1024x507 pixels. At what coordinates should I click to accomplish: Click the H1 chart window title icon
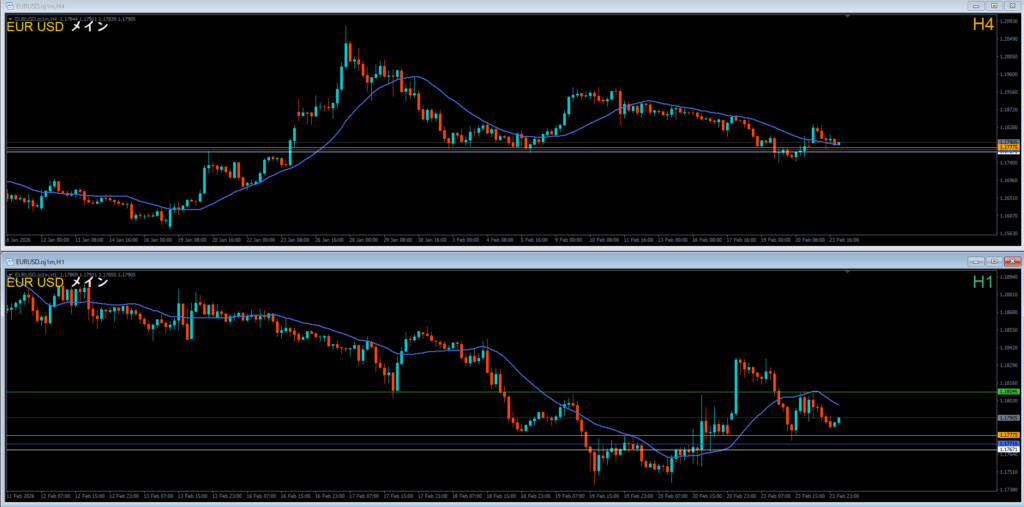tap(8, 261)
